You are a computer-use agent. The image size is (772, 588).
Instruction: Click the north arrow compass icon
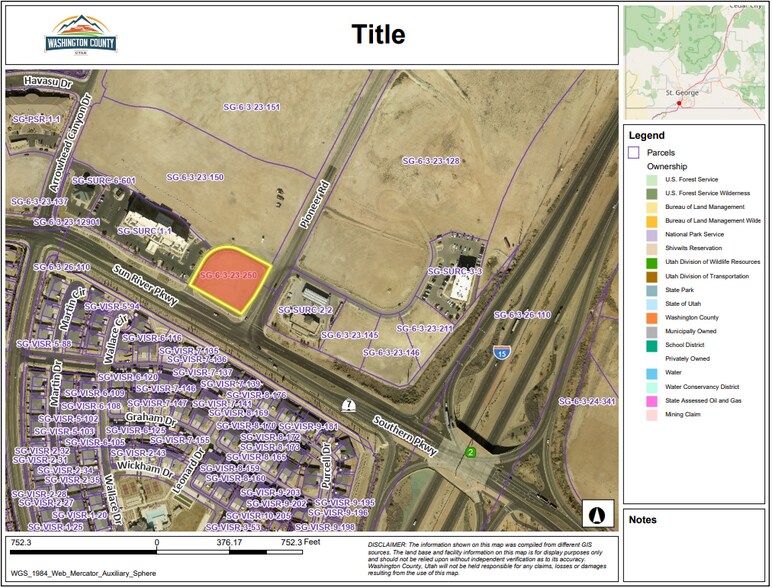tap(598, 512)
